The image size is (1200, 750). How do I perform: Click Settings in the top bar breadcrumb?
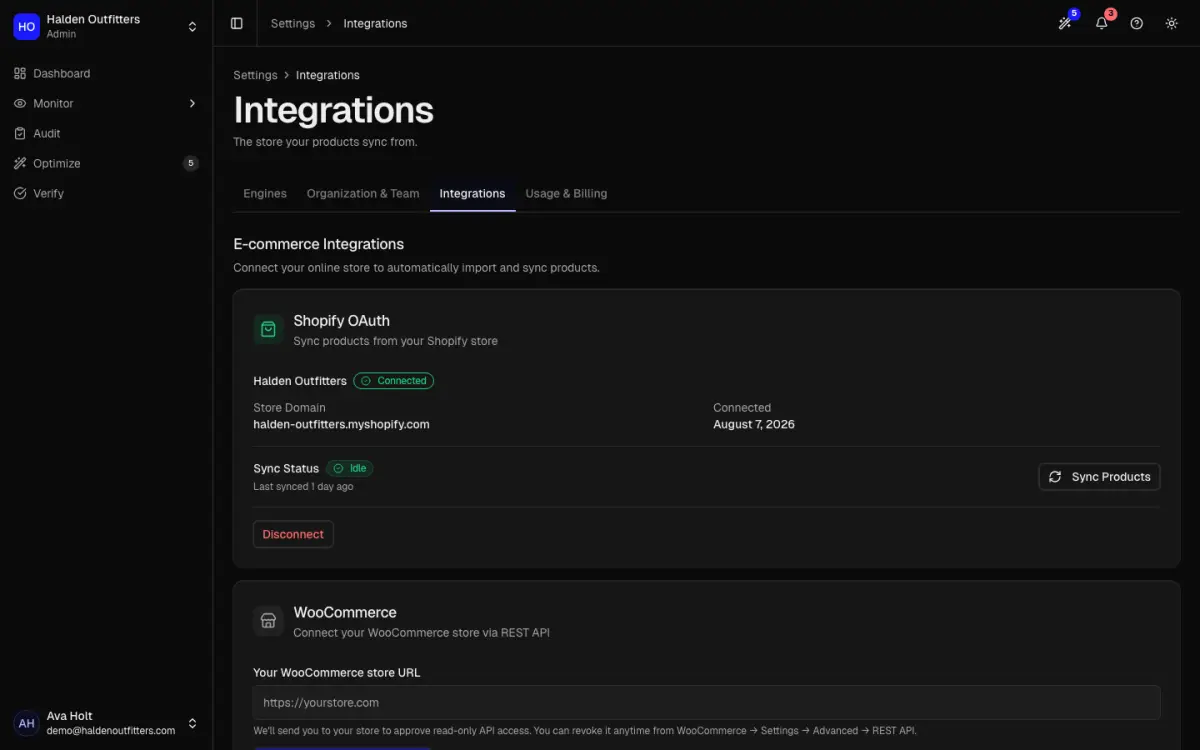(x=293, y=23)
